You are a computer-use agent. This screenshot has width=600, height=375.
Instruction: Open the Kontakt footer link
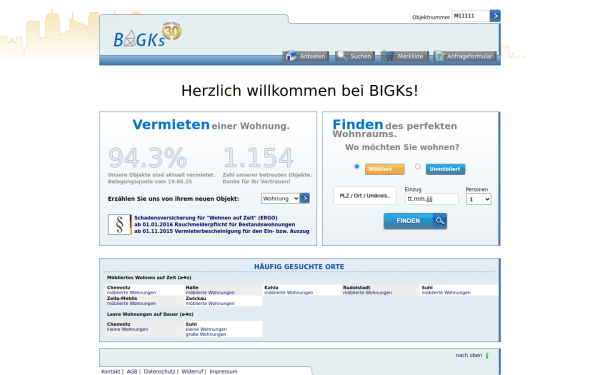(111, 372)
